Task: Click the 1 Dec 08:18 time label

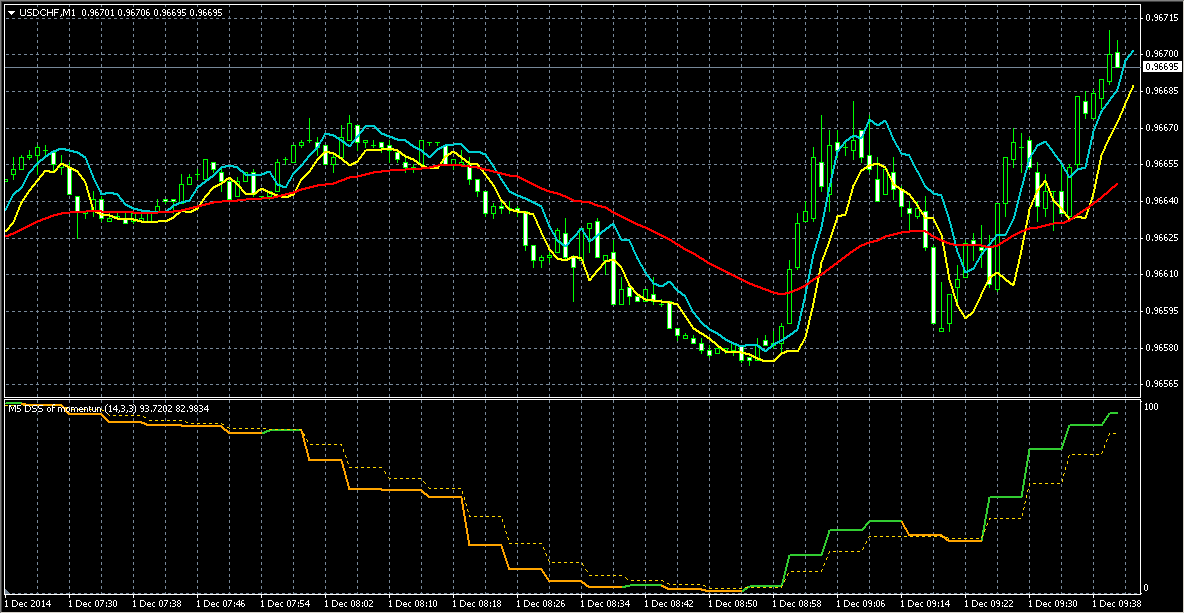Action: pyautogui.click(x=477, y=604)
